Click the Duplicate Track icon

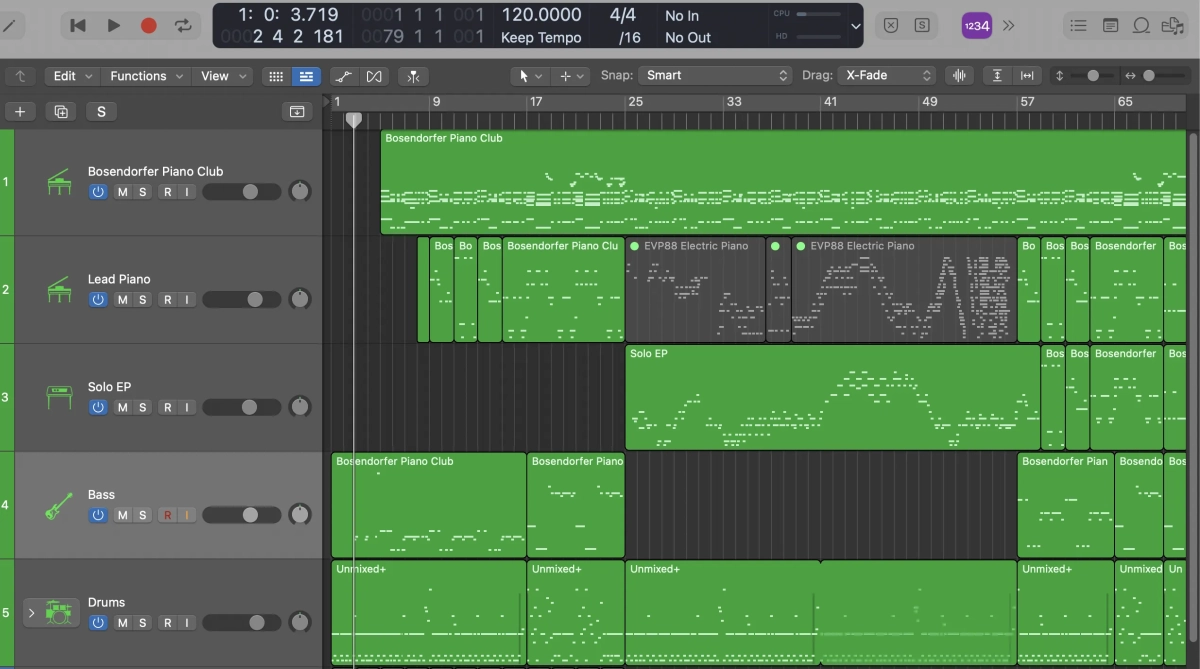pos(61,112)
